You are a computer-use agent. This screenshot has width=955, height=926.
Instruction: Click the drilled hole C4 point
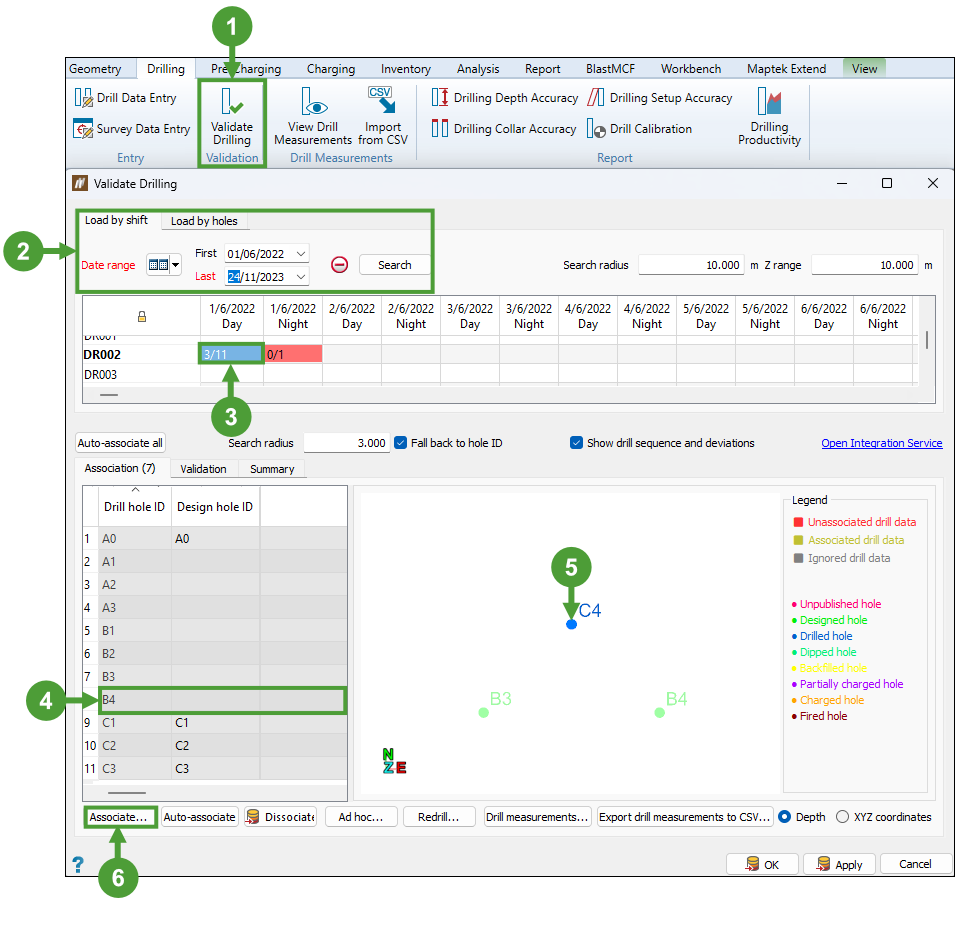[x=571, y=624]
